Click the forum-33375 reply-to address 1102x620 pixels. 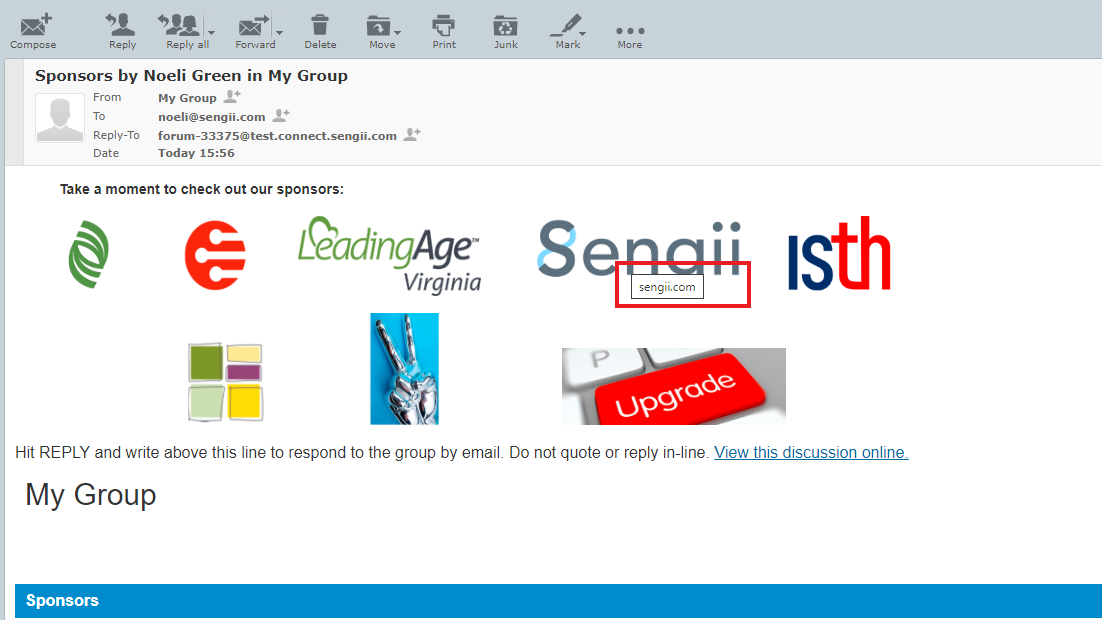(277, 136)
